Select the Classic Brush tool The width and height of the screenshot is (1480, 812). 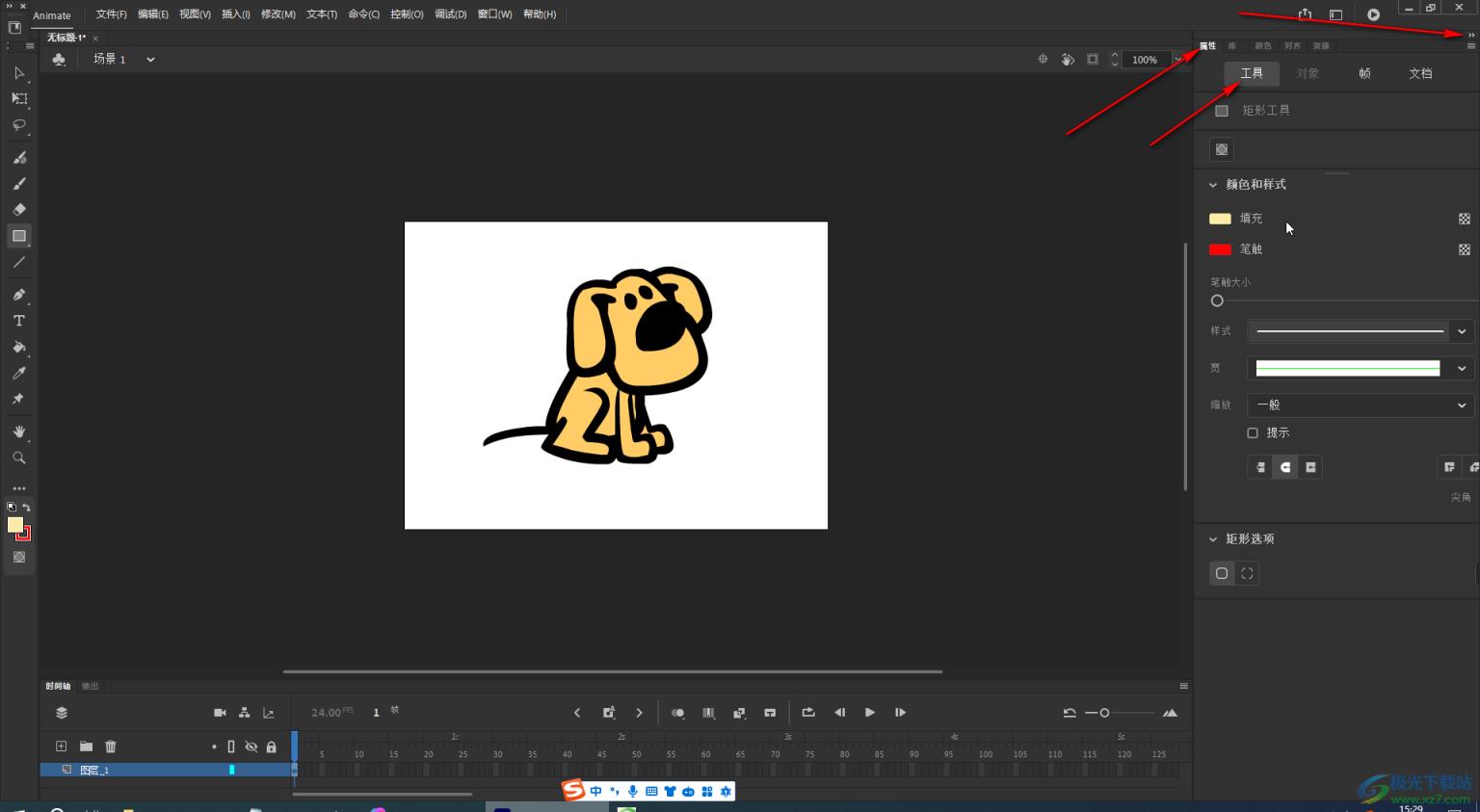pyautogui.click(x=19, y=183)
